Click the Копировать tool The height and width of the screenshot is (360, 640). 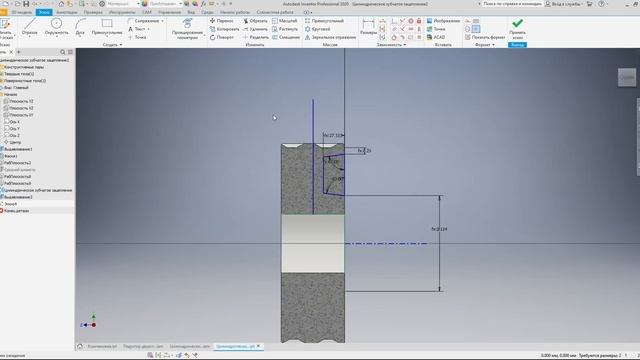tap(224, 29)
